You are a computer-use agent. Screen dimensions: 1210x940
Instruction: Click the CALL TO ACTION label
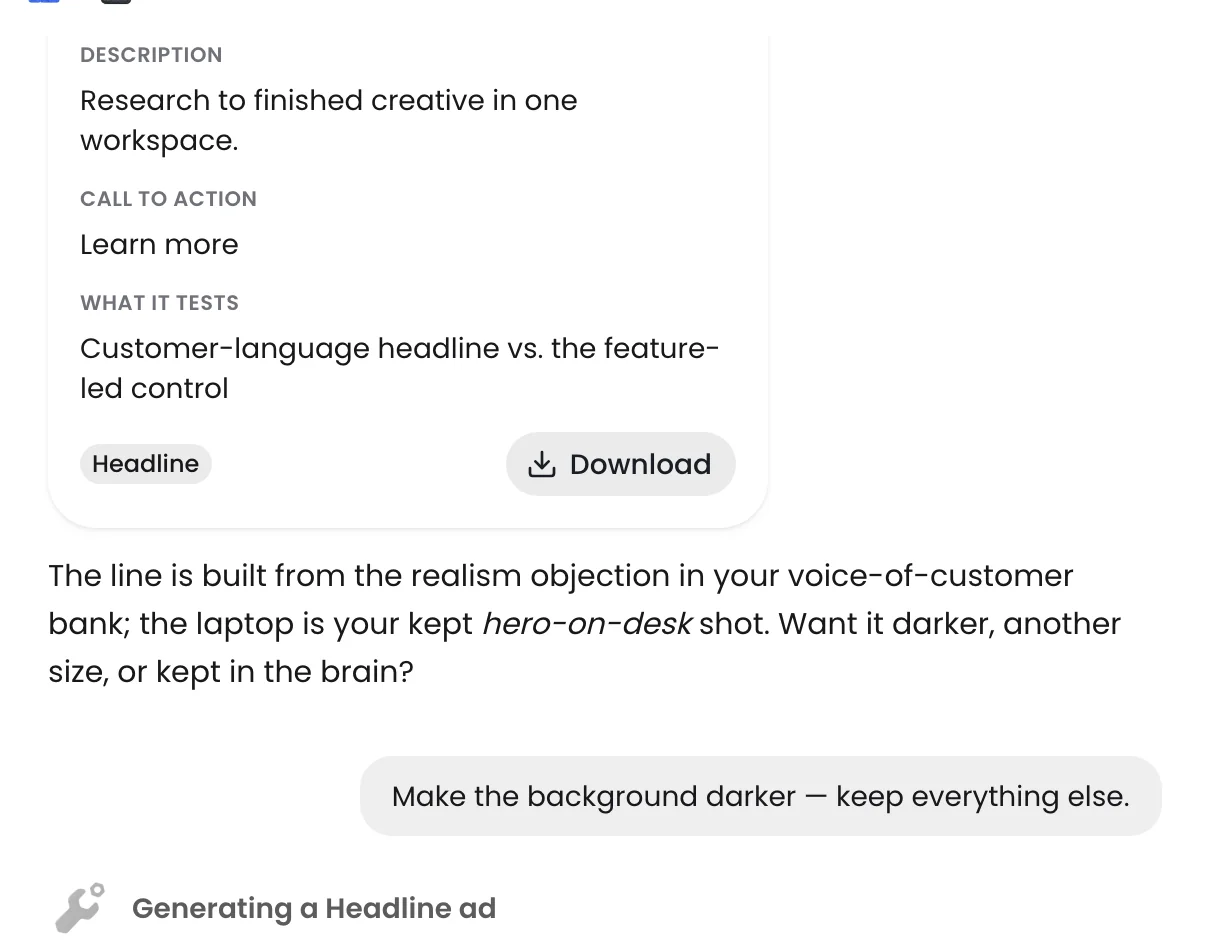(x=168, y=199)
